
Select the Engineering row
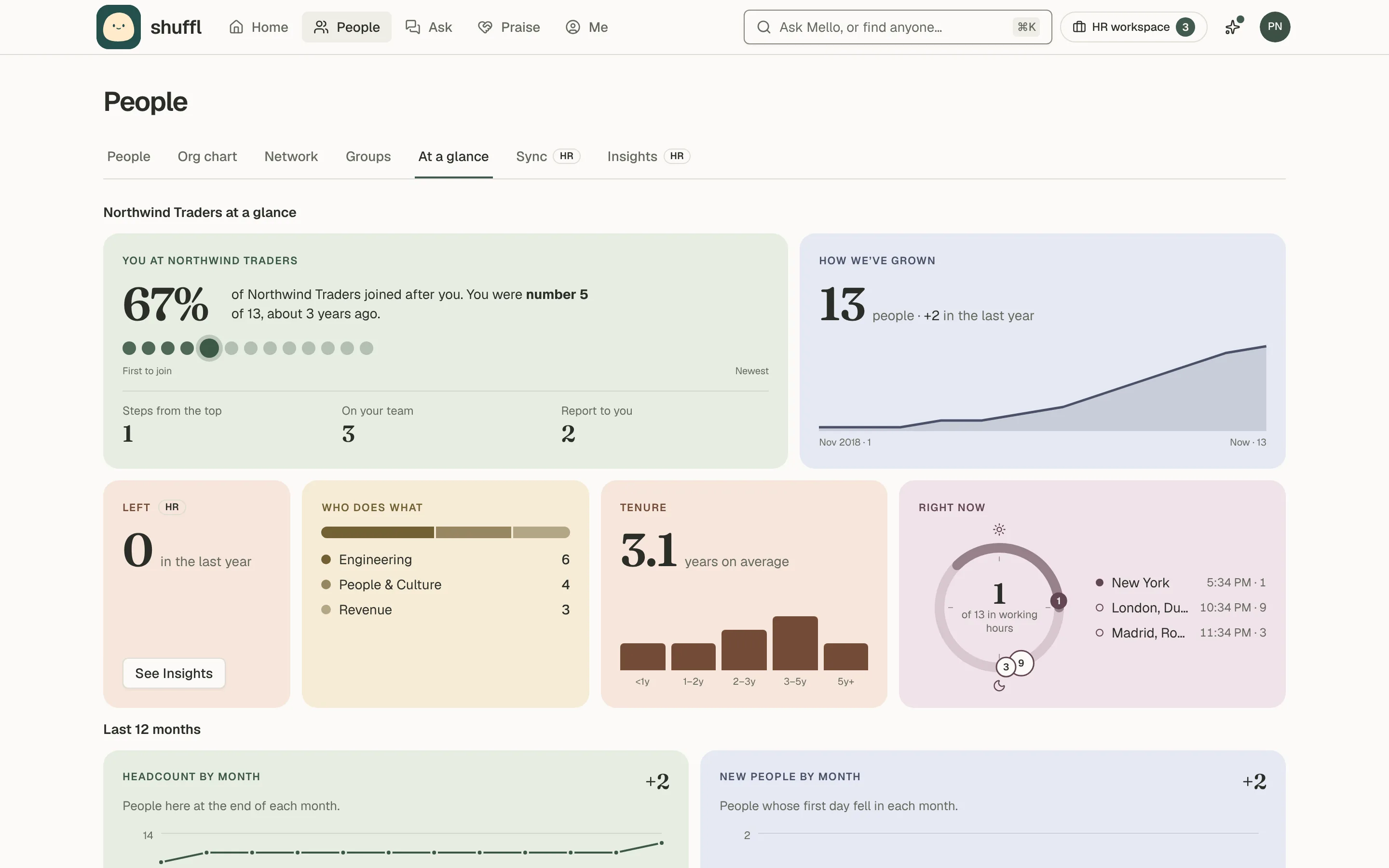(x=446, y=559)
